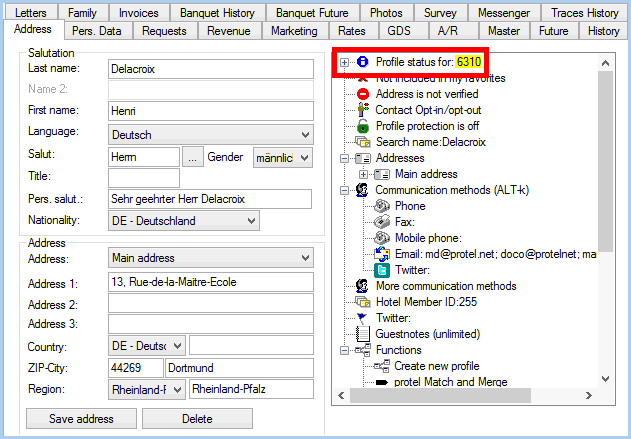Expand the Profile status tree node

345,62
